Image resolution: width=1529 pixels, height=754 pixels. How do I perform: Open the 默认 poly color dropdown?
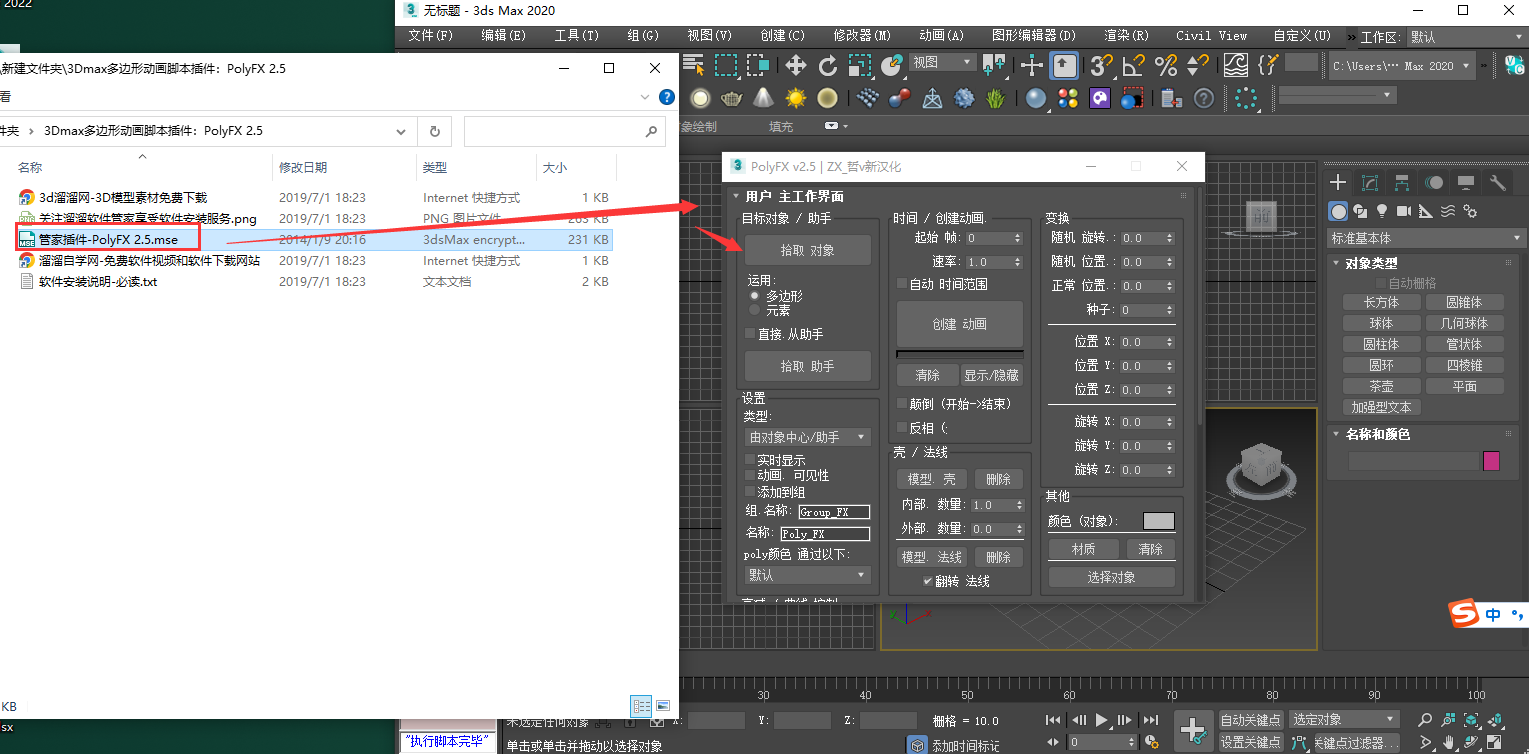tap(808, 575)
